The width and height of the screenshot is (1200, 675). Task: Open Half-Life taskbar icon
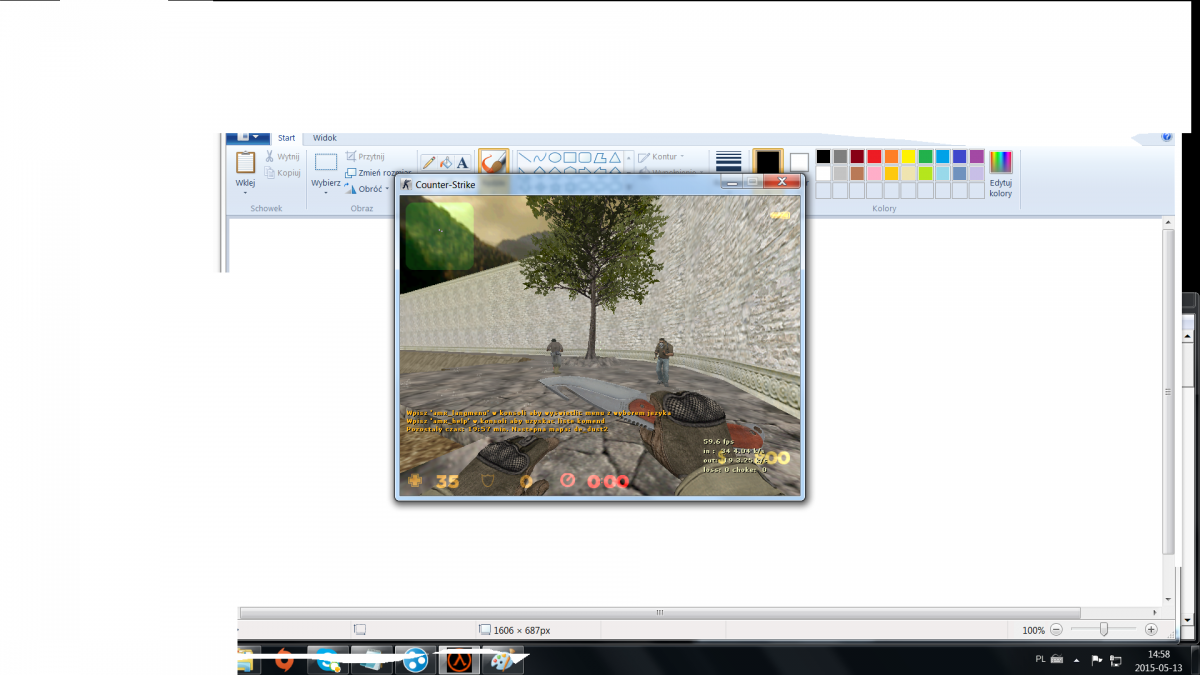[458, 660]
